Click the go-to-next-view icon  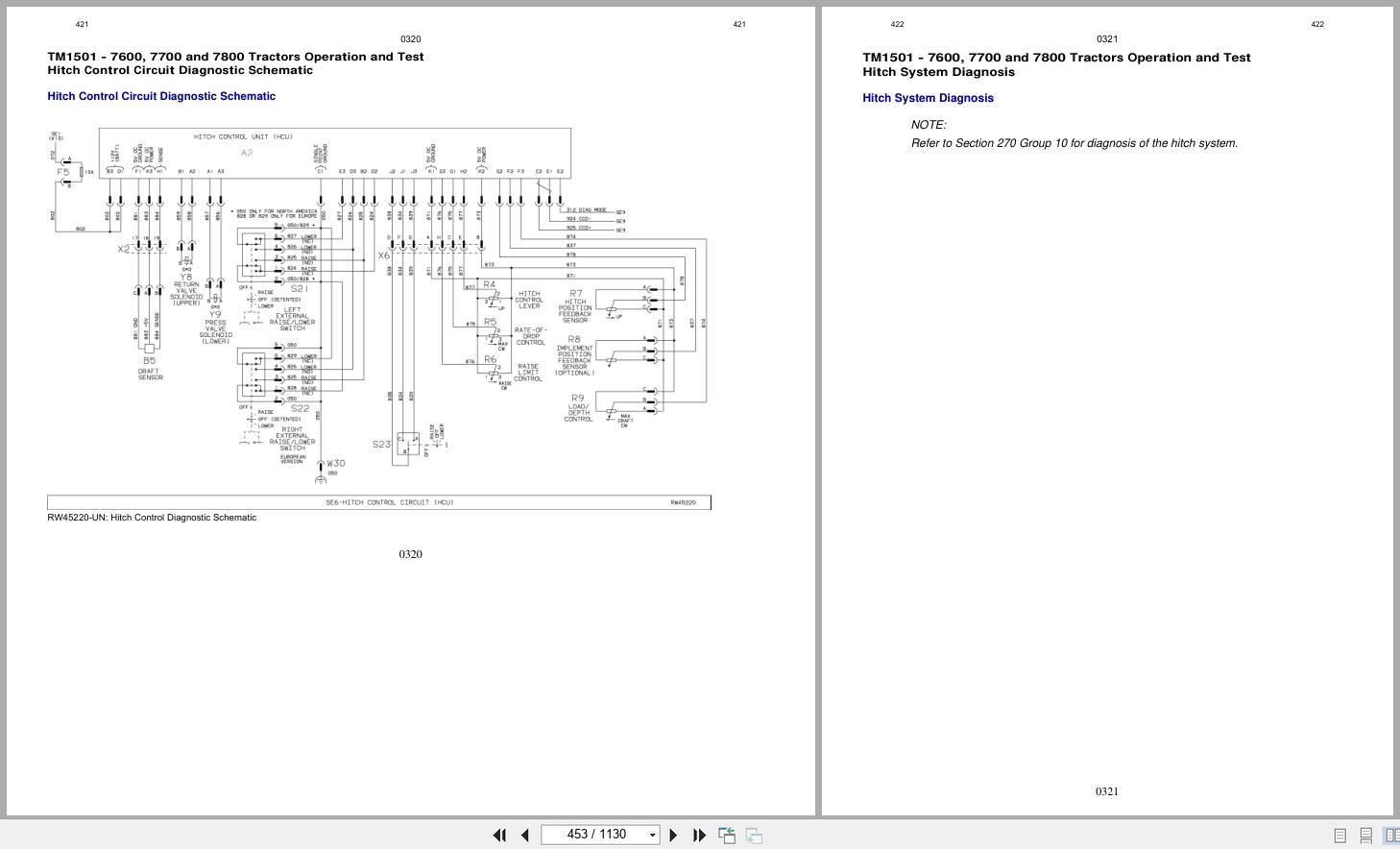(754, 836)
